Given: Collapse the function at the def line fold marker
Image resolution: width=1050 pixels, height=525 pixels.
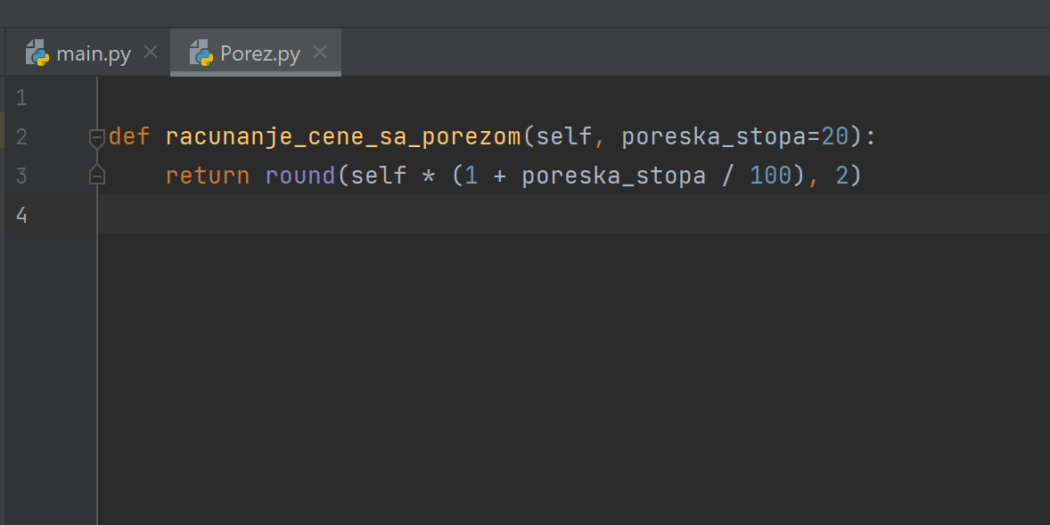Looking at the screenshot, I should coord(96,138).
